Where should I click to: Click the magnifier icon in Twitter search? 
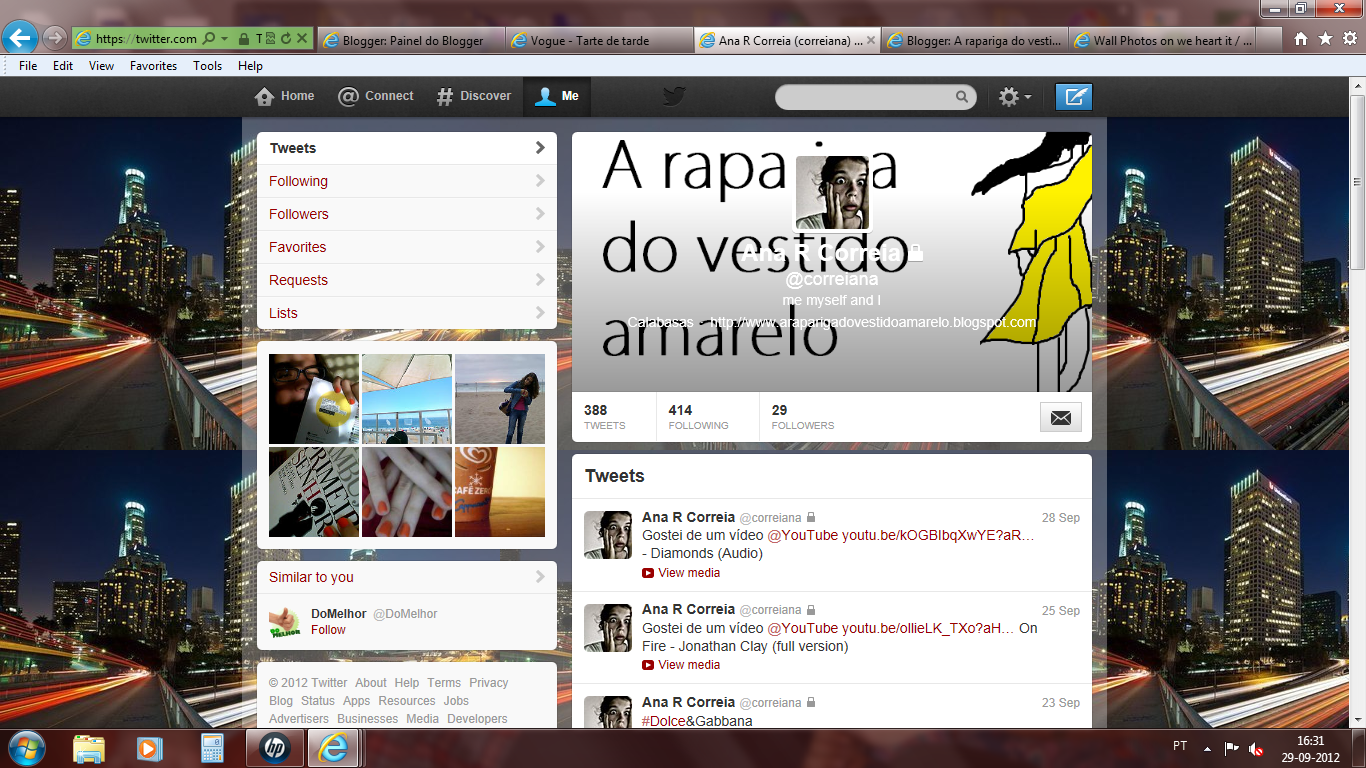[x=962, y=97]
